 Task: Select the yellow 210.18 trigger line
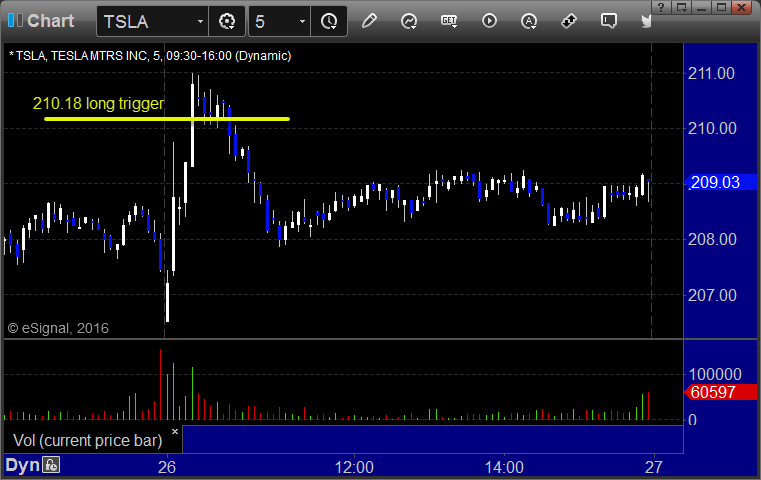[166, 119]
